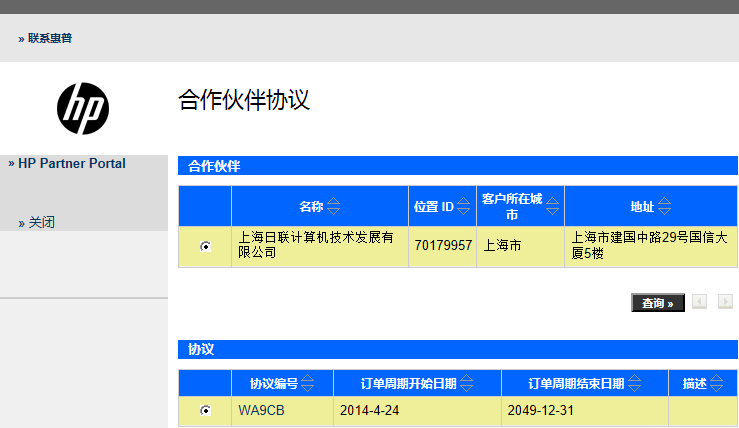Sort ascending by 地址 column
The image size is (739, 428).
[665, 201]
